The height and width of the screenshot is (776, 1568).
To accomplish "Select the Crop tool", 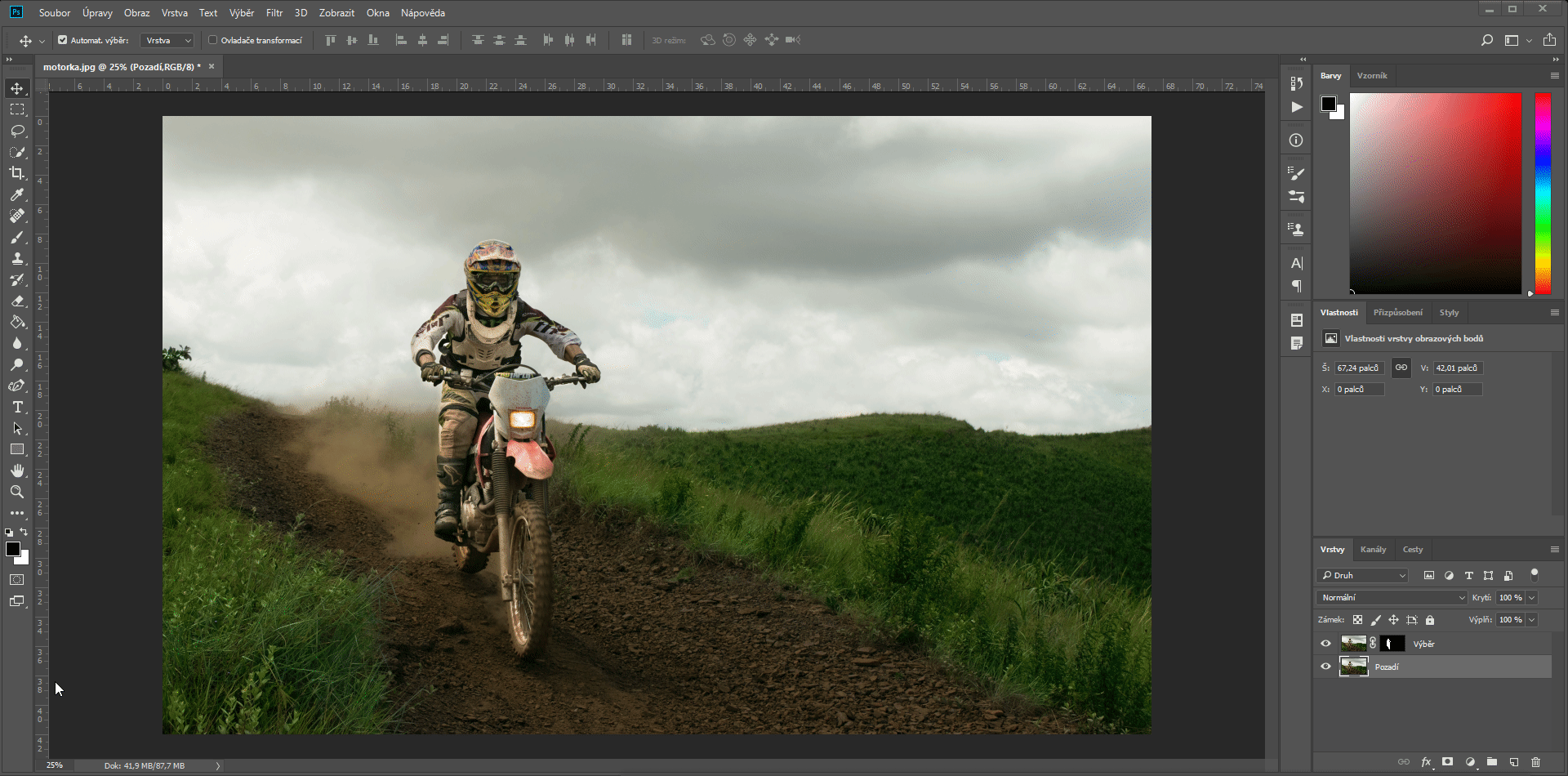I will coord(17,174).
